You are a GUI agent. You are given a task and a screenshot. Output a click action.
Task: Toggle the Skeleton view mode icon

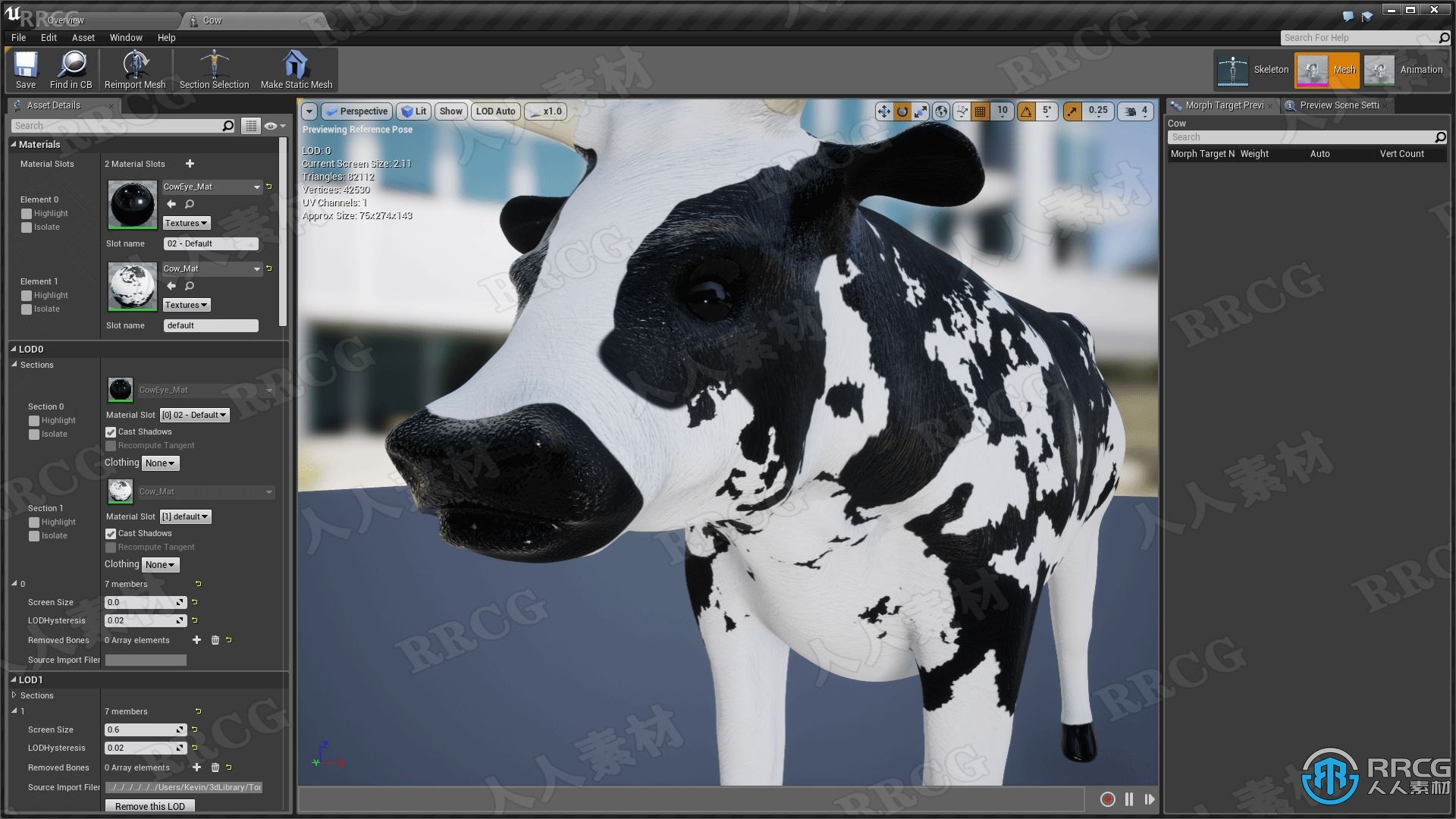1232,69
